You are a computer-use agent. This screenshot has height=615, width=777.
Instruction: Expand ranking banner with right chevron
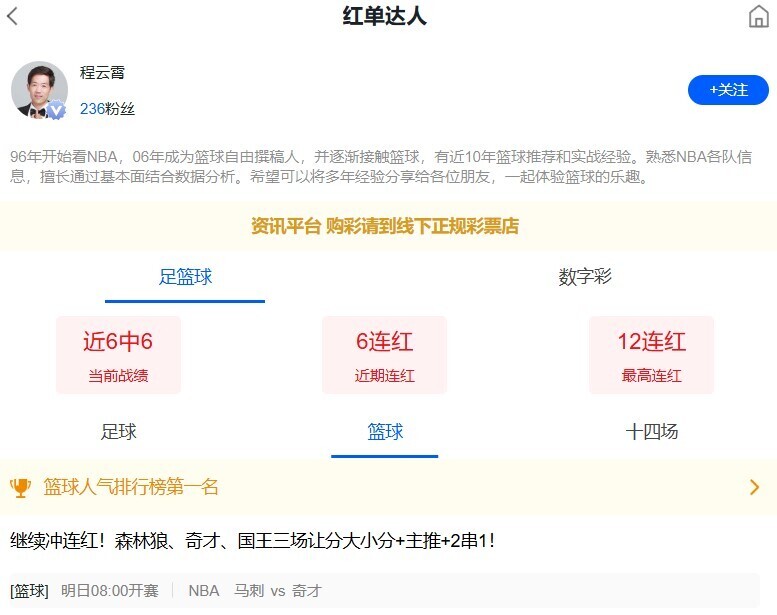click(x=754, y=488)
